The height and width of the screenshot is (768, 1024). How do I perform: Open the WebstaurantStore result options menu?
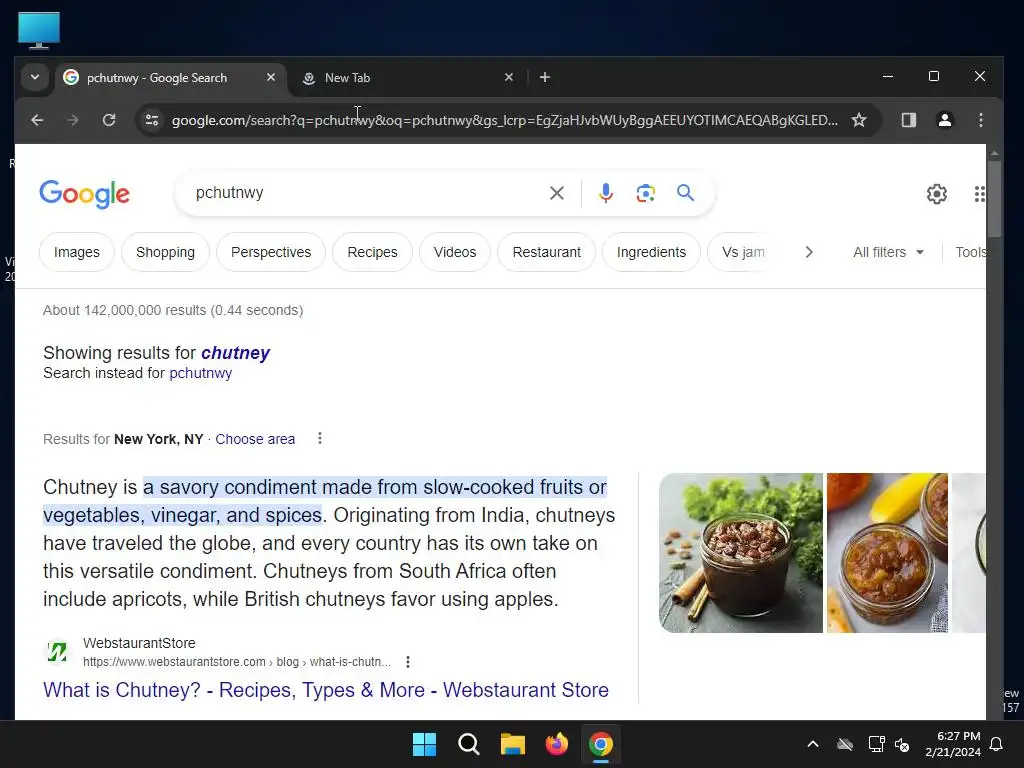[x=408, y=662]
